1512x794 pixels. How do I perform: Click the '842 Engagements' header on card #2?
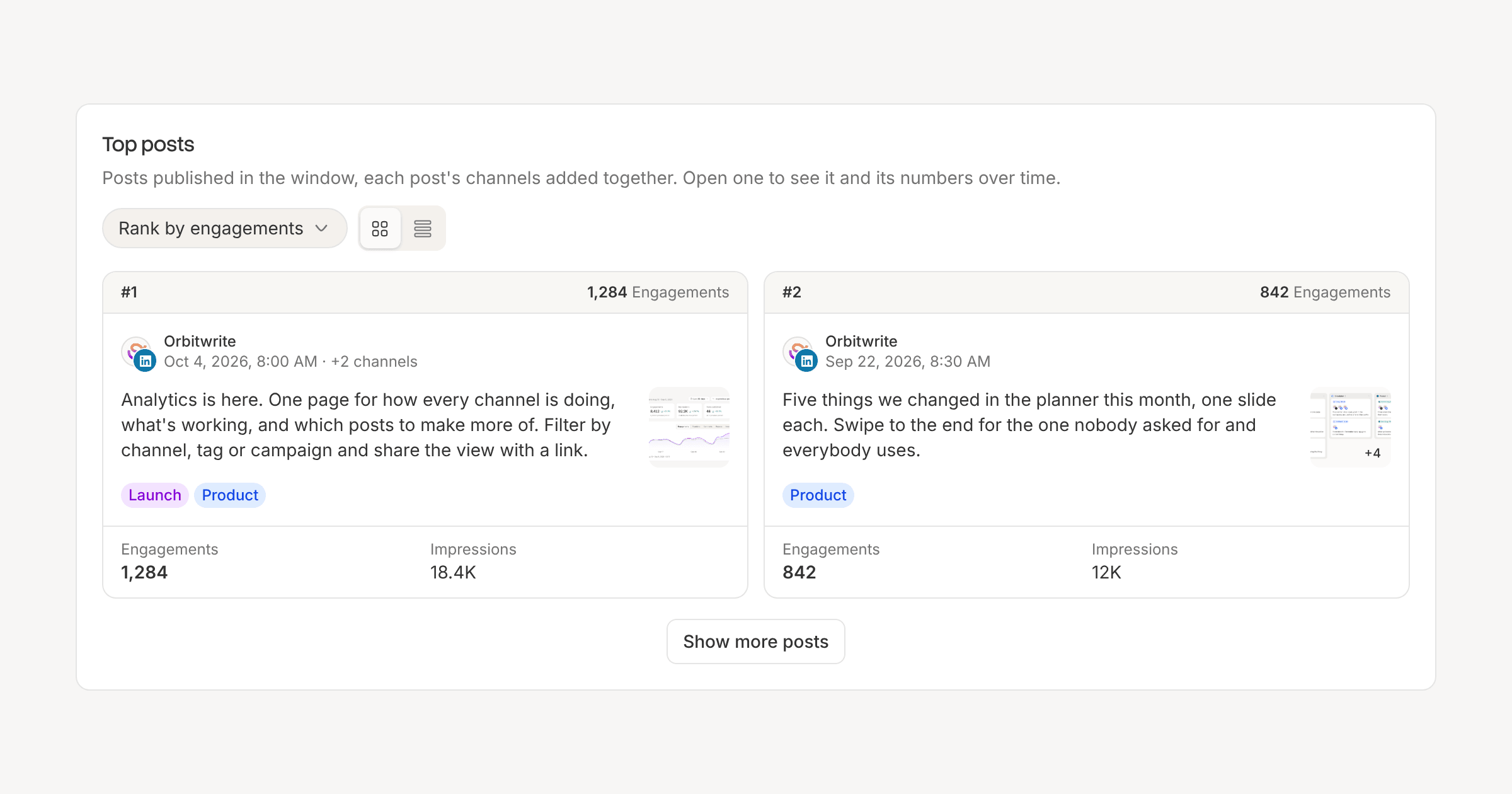click(x=1325, y=292)
